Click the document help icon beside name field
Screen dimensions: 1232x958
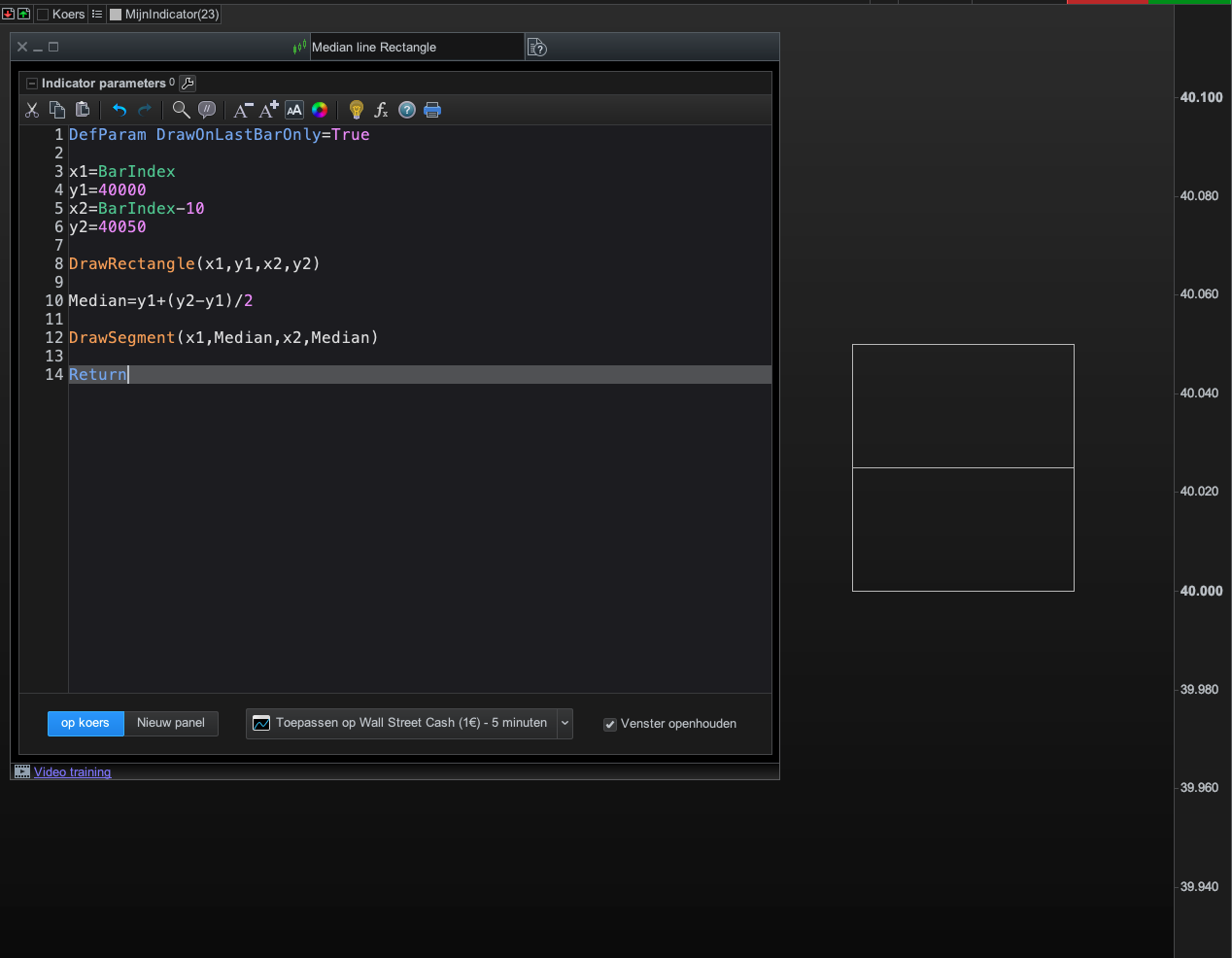click(536, 47)
